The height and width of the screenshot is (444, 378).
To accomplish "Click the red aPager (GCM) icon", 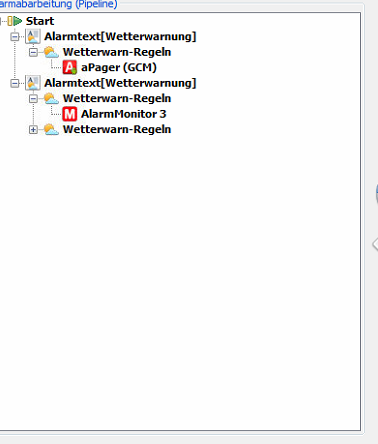I will (x=69, y=67).
